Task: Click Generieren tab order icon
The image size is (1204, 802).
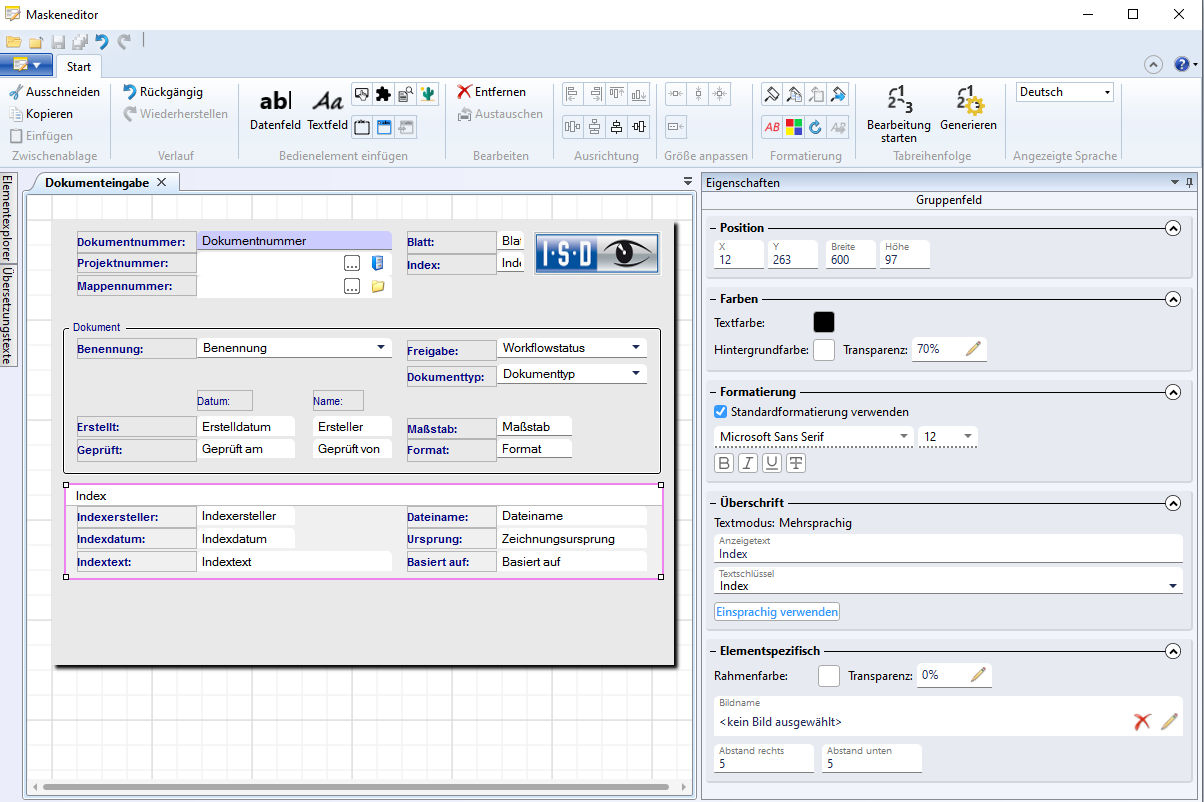Action: pyautogui.click(x=968, y=109)
